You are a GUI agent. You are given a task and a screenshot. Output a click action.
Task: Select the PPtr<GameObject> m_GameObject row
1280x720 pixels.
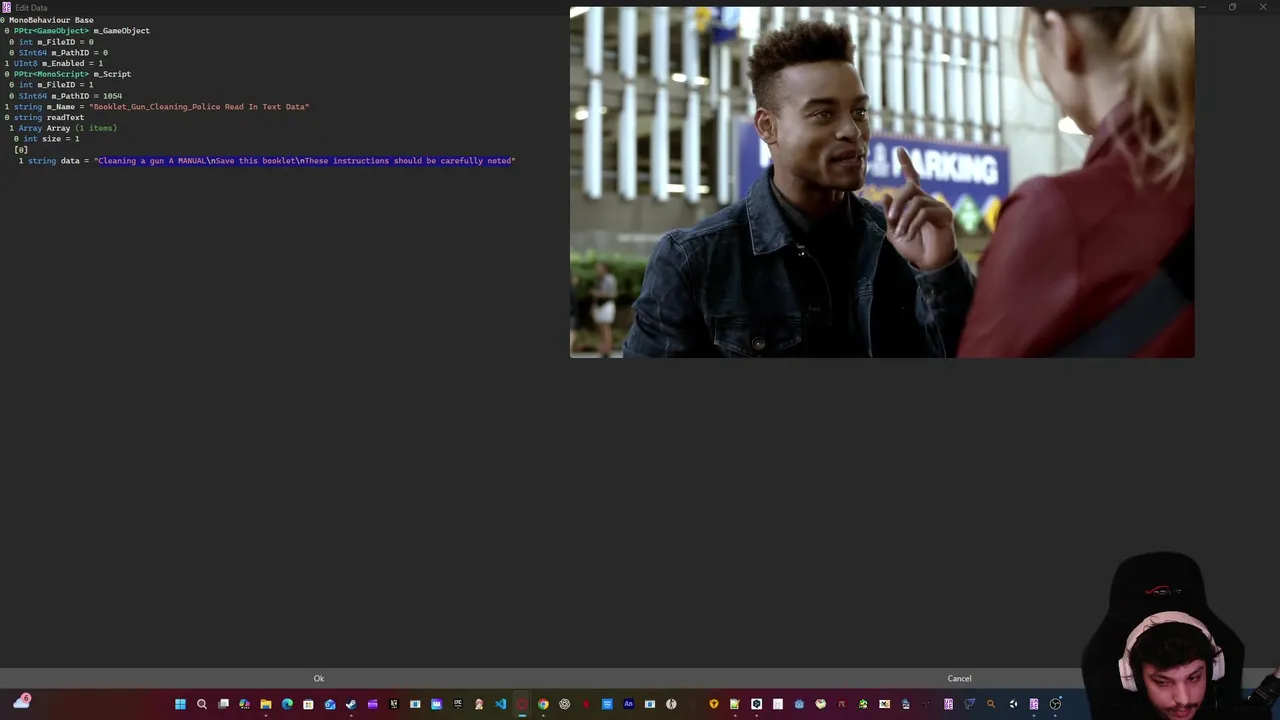point(78,30)
